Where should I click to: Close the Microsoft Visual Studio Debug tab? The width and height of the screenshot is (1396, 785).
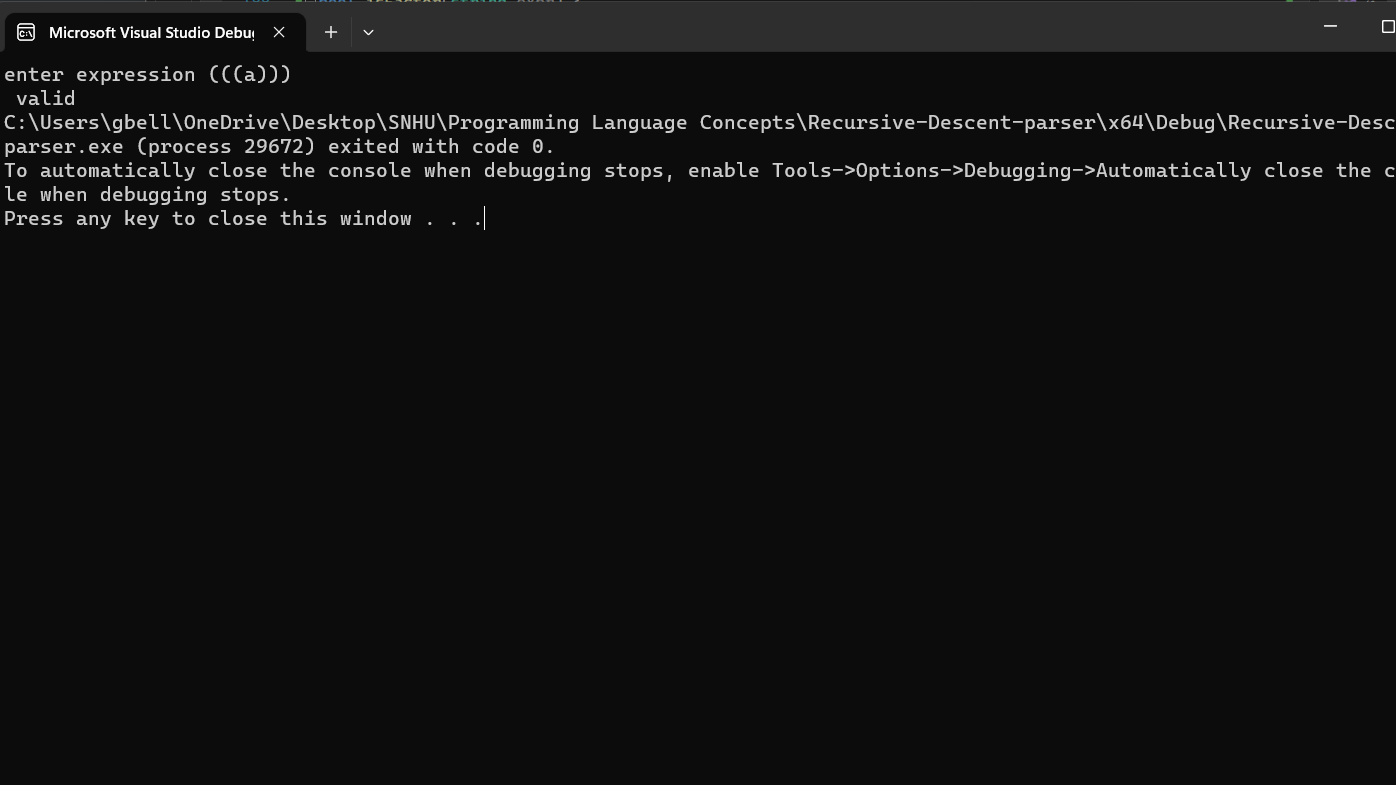click(x=278, y=31)
